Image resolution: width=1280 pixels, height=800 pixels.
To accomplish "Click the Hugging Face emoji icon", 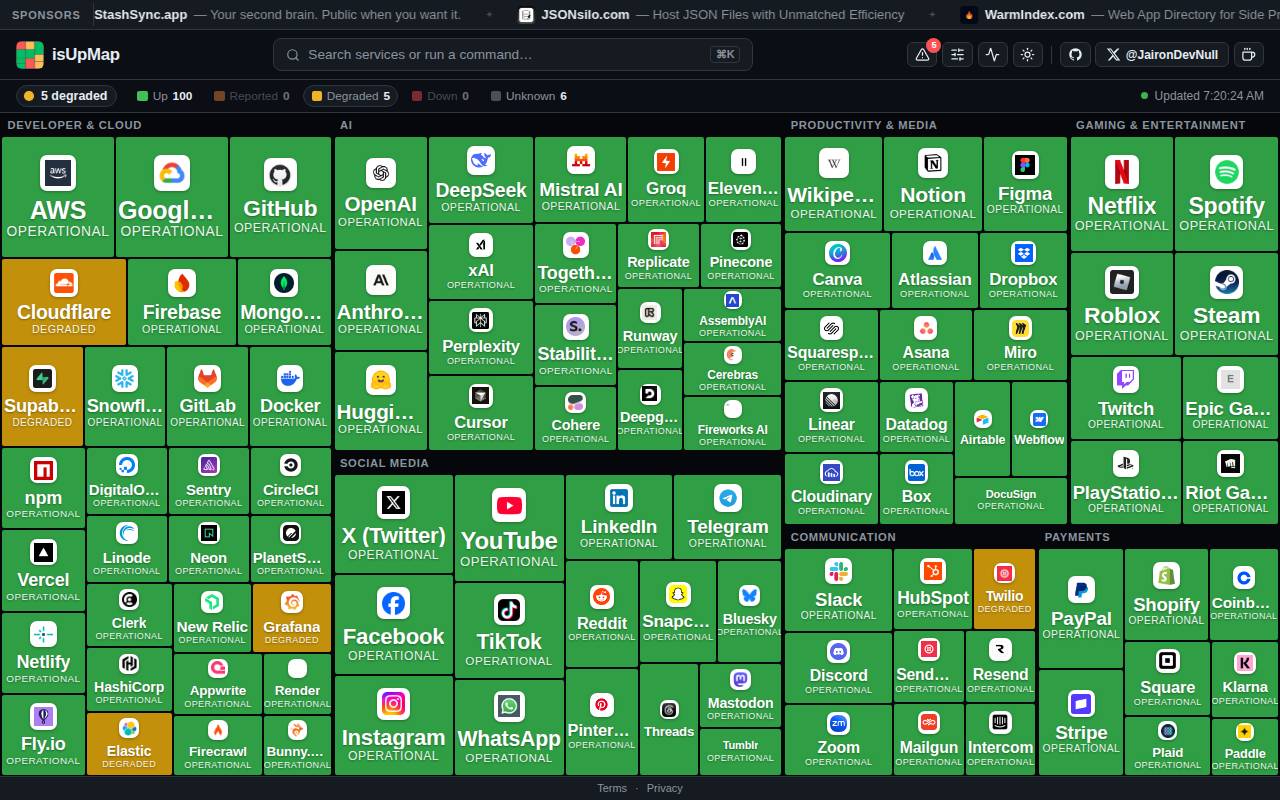I will click(381, 380).
